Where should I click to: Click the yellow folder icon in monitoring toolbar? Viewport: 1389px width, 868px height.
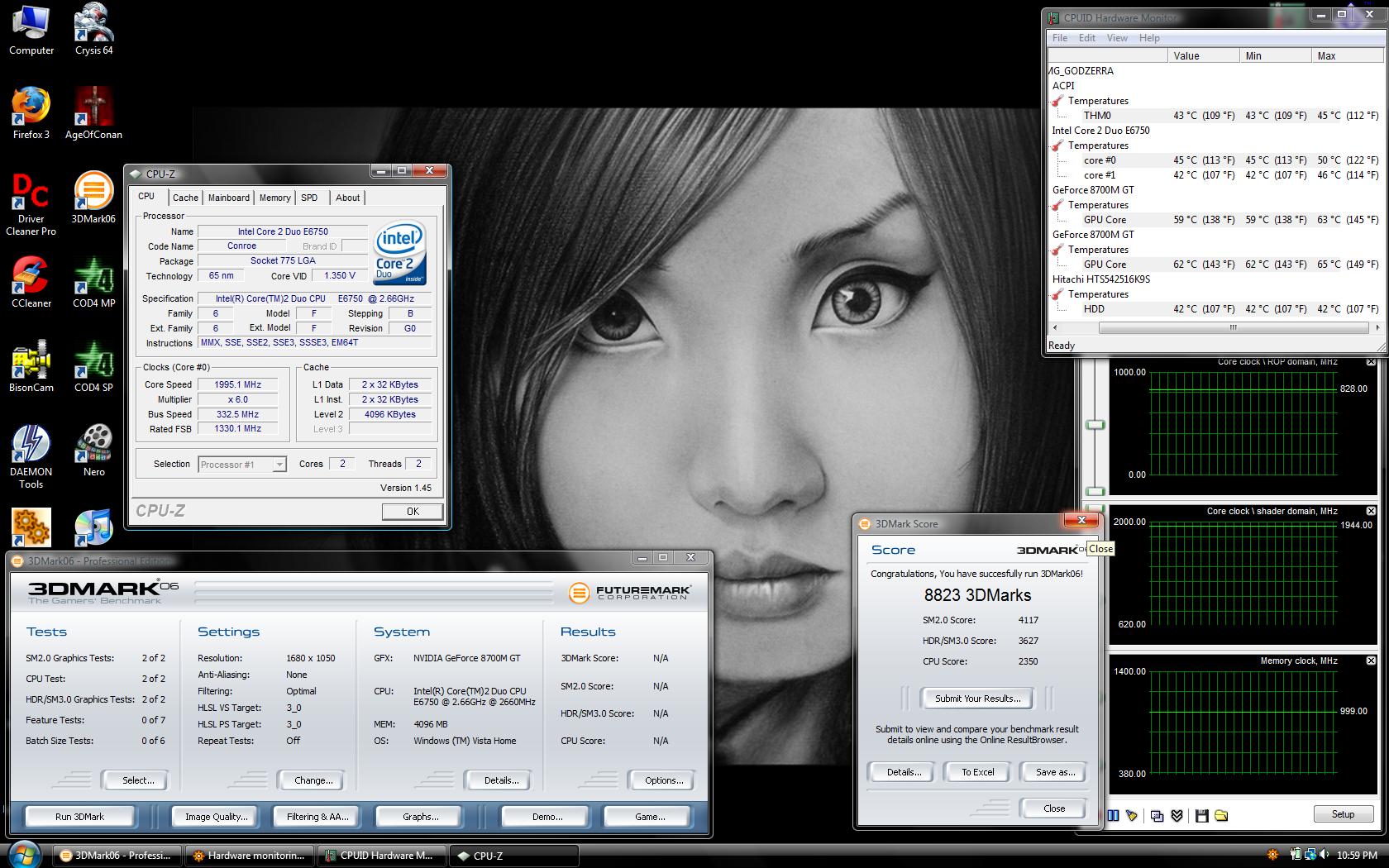[1221, 815]
